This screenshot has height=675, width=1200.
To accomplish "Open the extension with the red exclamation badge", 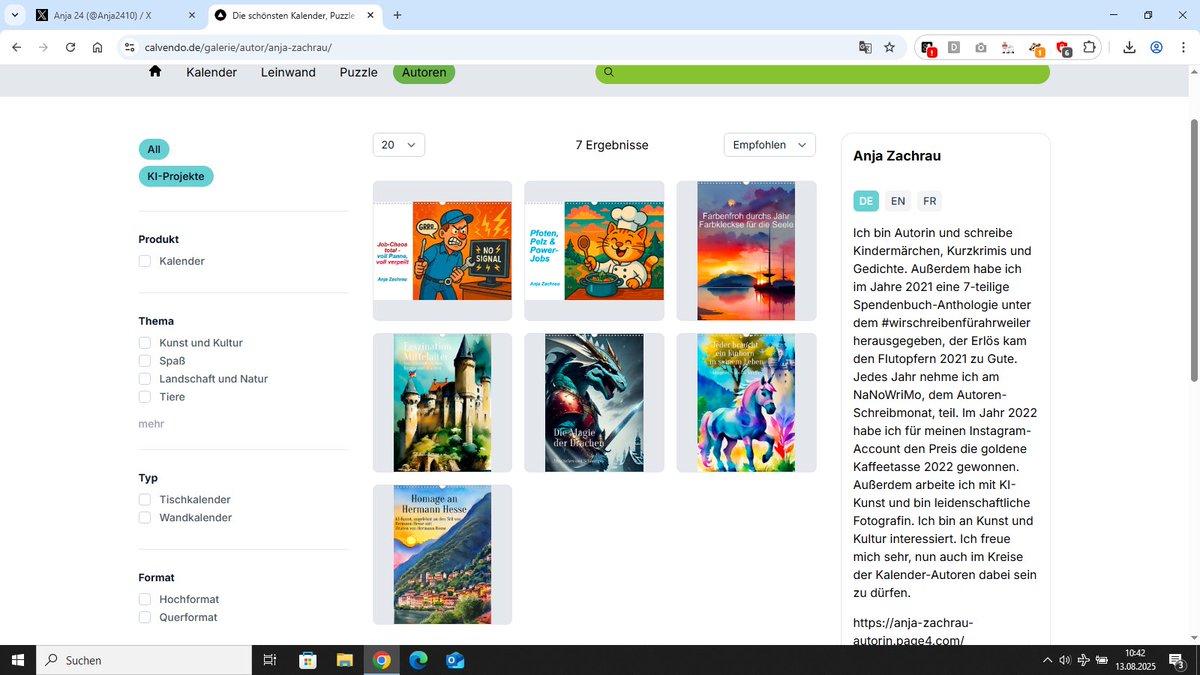I will 928,48.
